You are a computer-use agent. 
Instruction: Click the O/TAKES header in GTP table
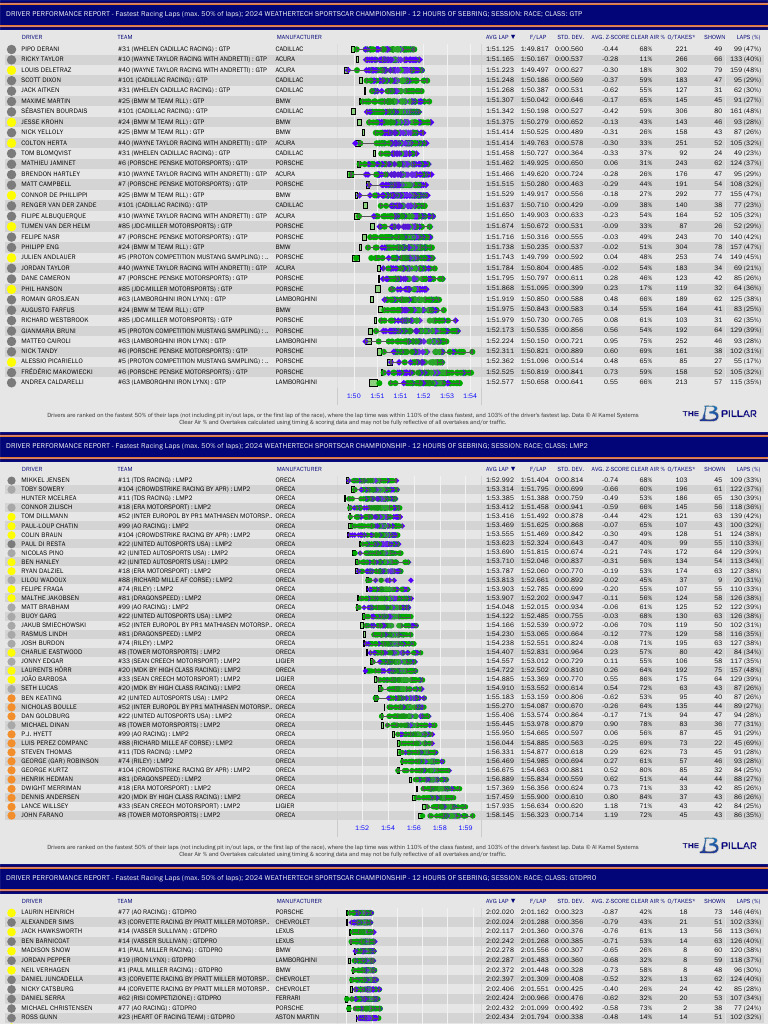click(x=681, y=37)
